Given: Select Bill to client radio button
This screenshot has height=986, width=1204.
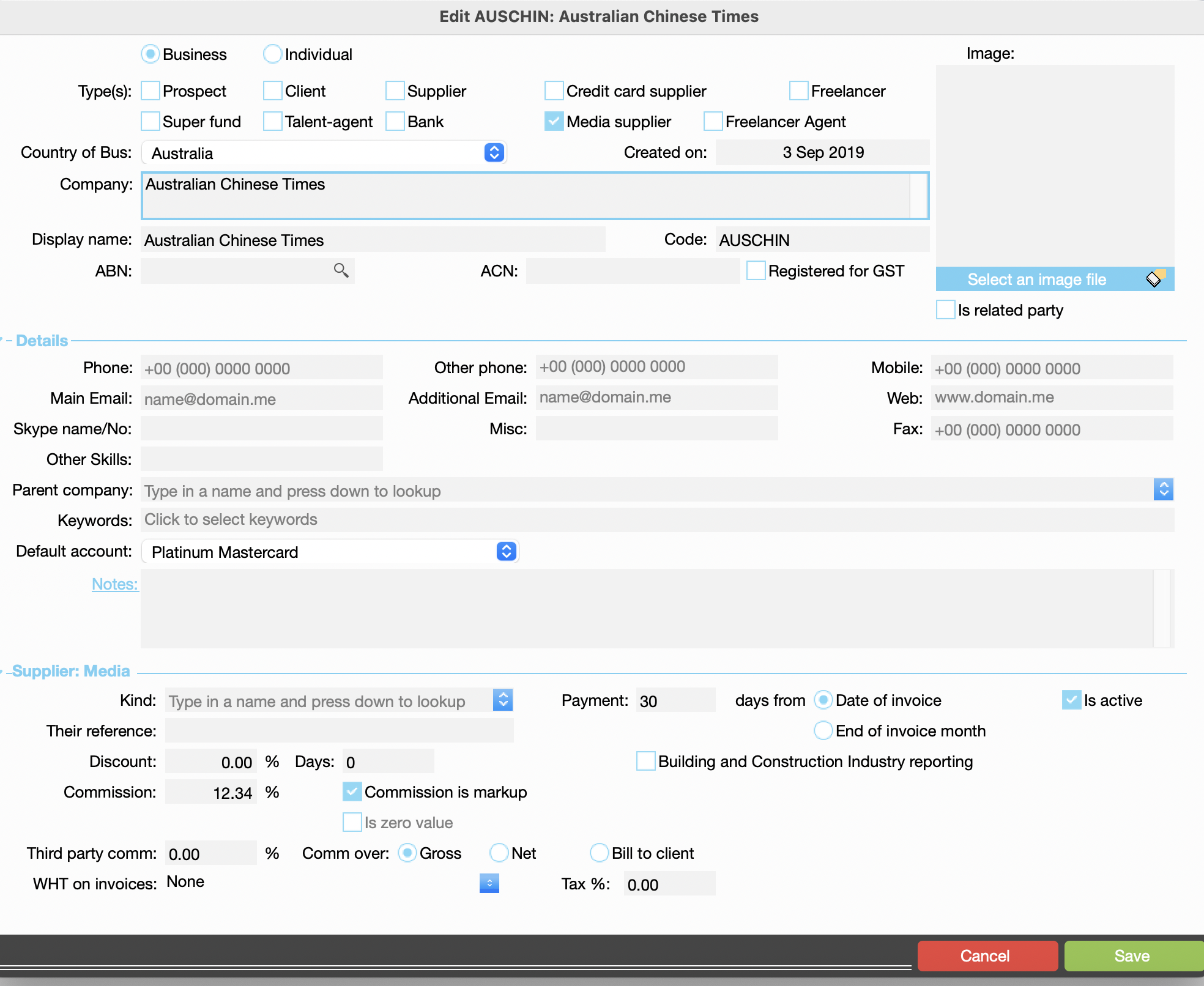Looking at the screenshot, I should (600, 853).
